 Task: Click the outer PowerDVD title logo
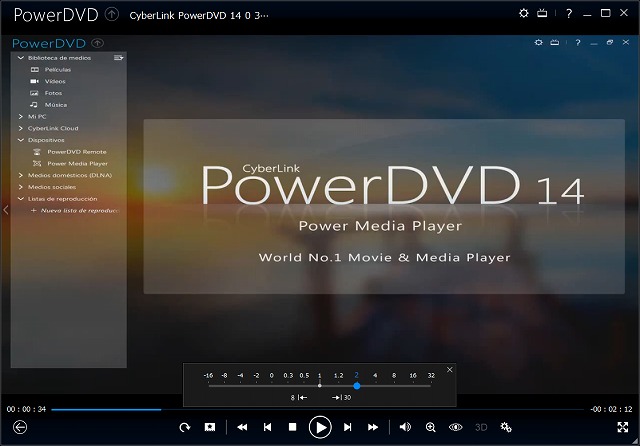pos(56,15)
